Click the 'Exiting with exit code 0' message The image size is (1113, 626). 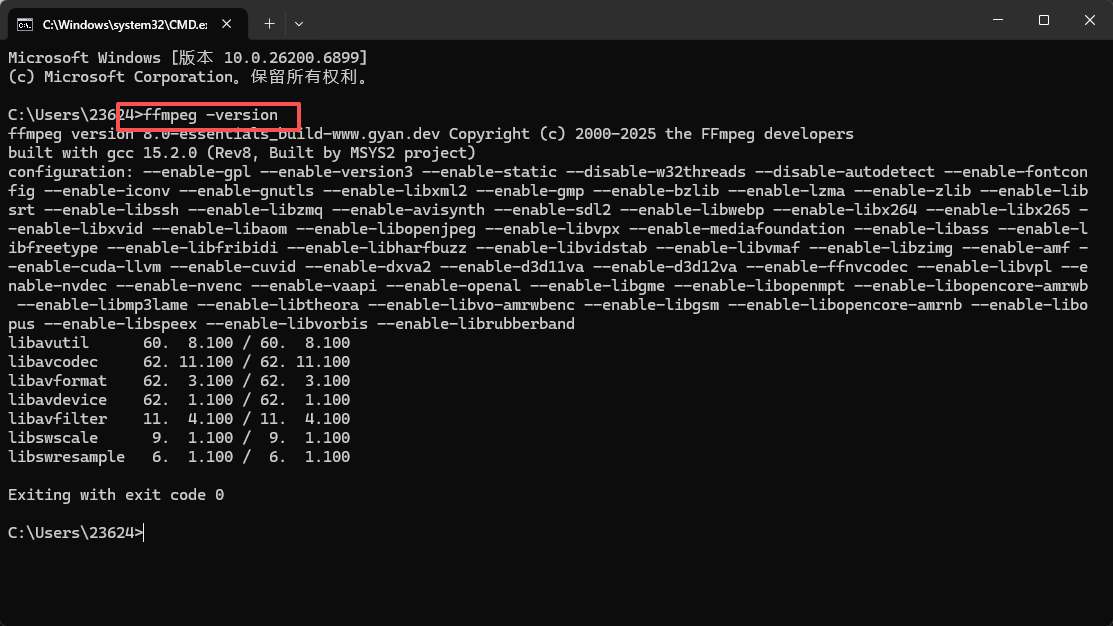(x=115, y=494)
